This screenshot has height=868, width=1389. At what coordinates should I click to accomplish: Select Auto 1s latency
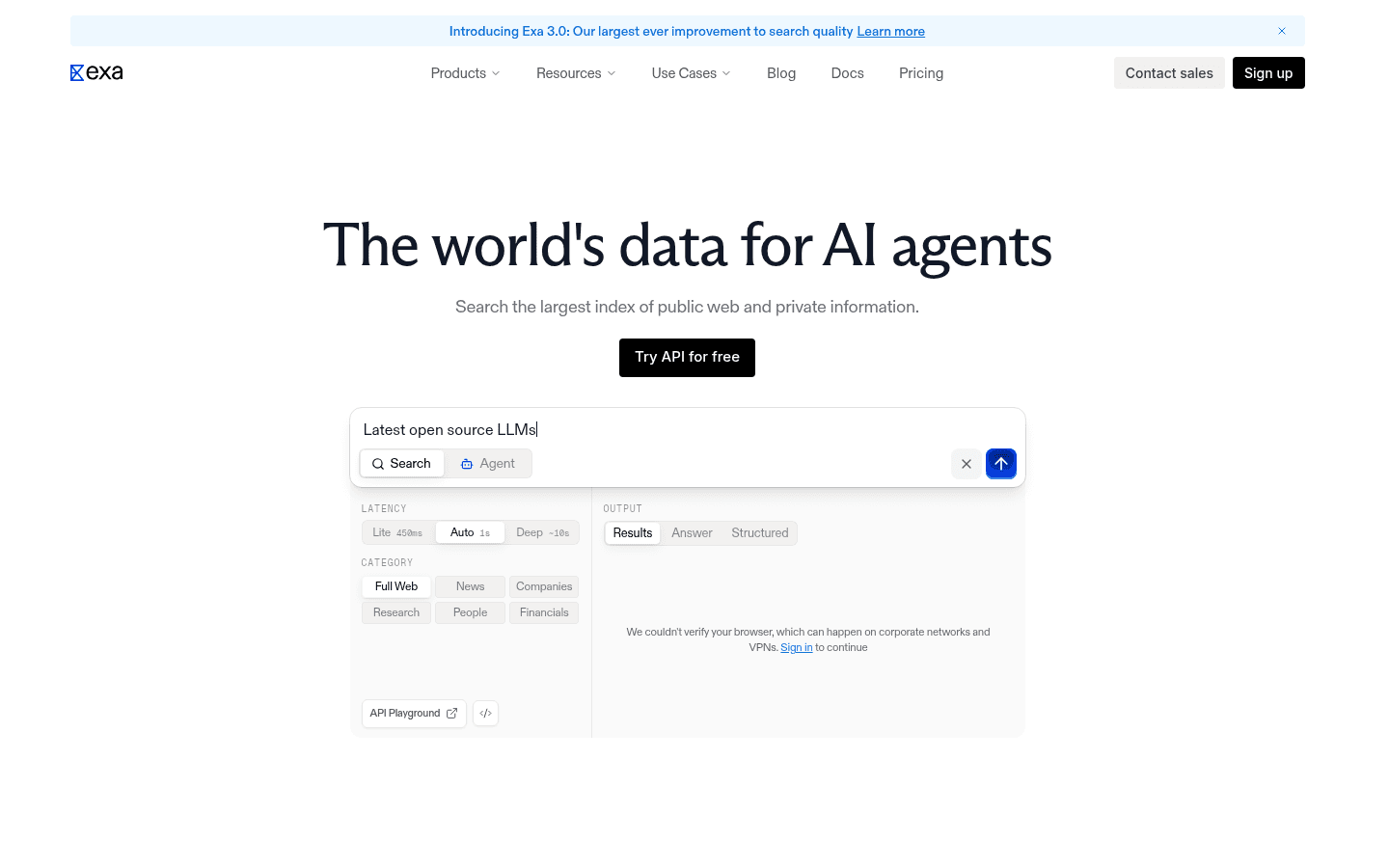pos(470,532)
